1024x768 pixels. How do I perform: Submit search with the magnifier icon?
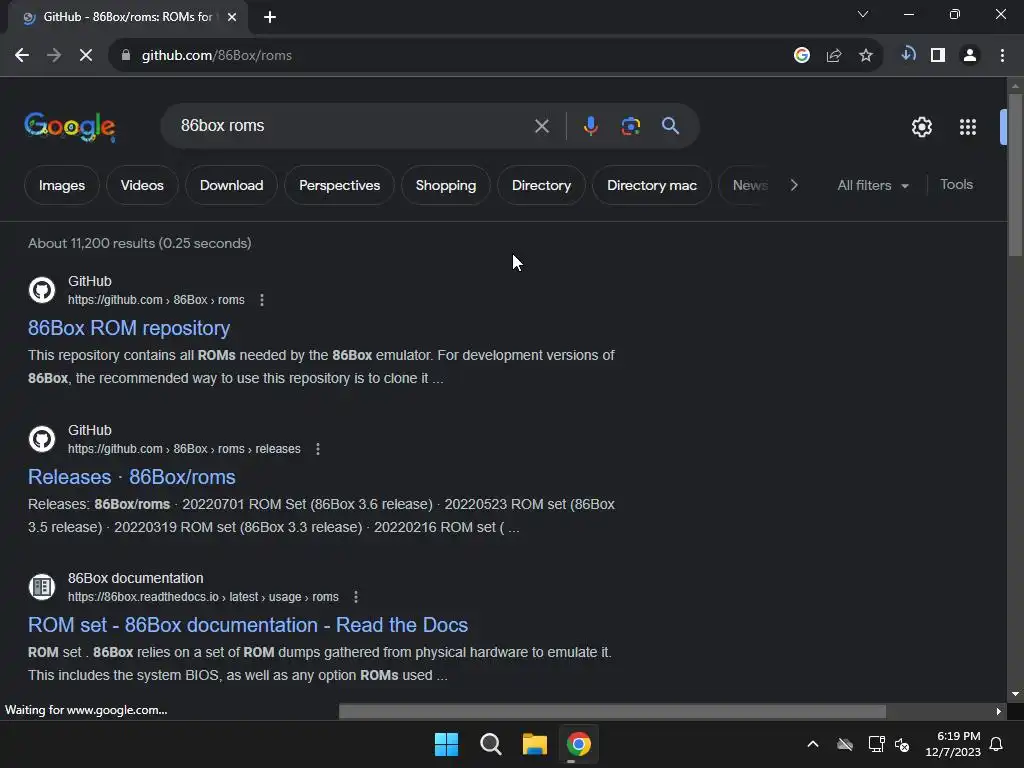pos(670,126)
